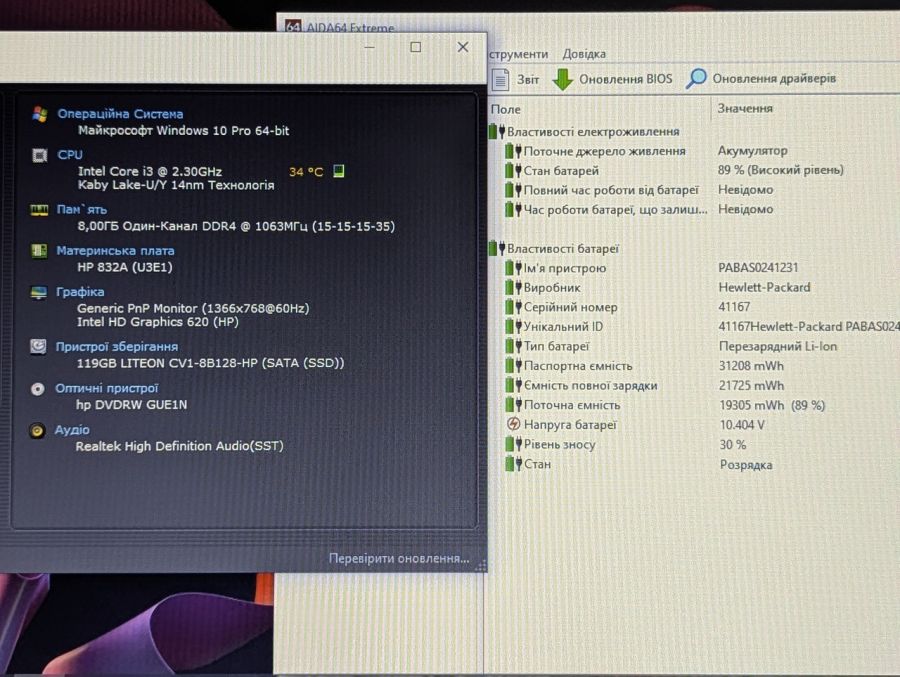Select the current capacity value 19305 mWh (89 %)

[x=772, y=405]
